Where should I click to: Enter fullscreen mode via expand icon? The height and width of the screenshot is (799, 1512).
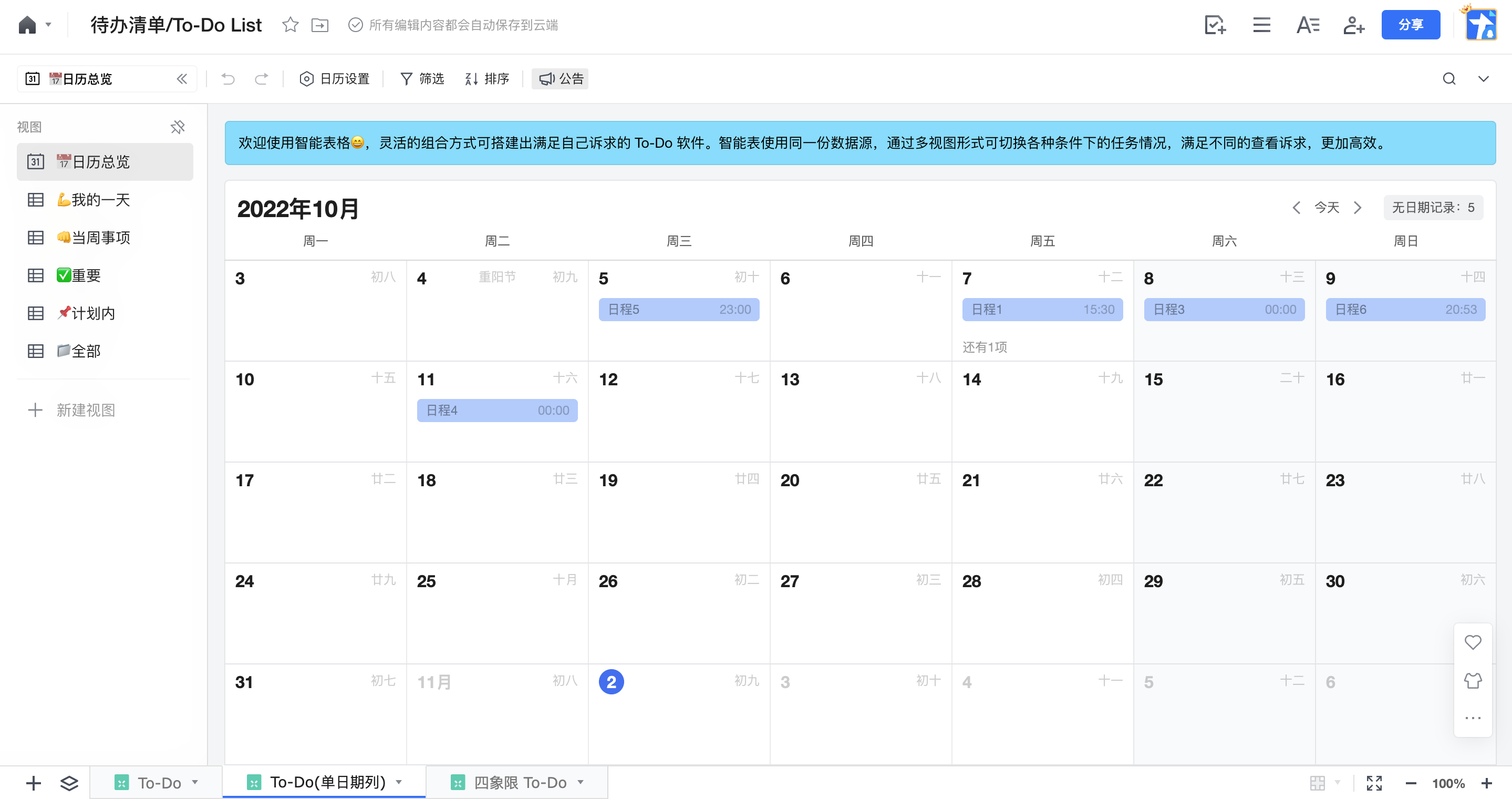pyautogui.click(x=1374, y=783)
